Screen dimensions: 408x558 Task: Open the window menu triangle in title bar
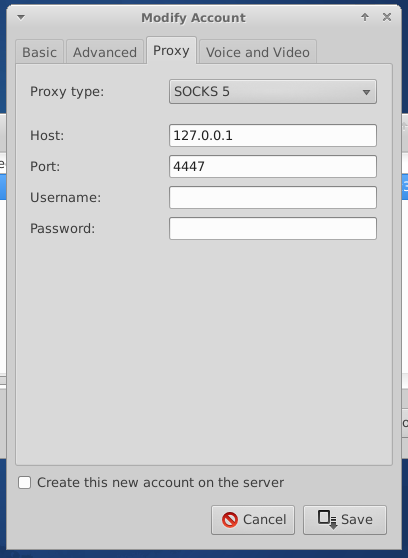[x=21, y=17]
